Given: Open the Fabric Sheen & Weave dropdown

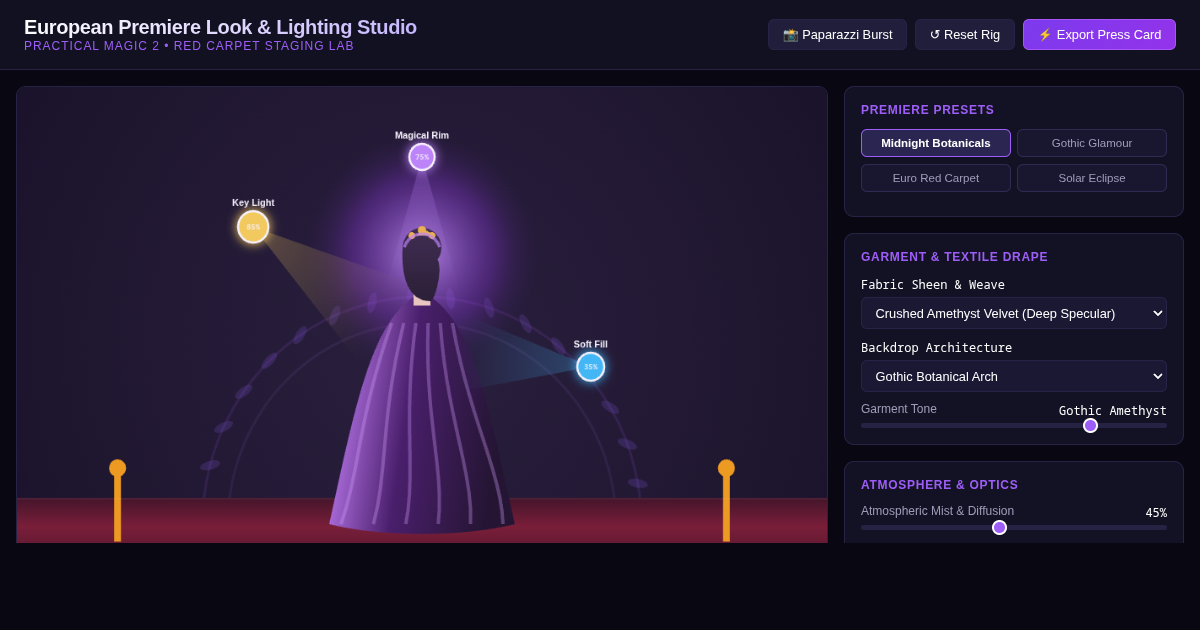Looking at the screenshot, I should coord(1014,313).
